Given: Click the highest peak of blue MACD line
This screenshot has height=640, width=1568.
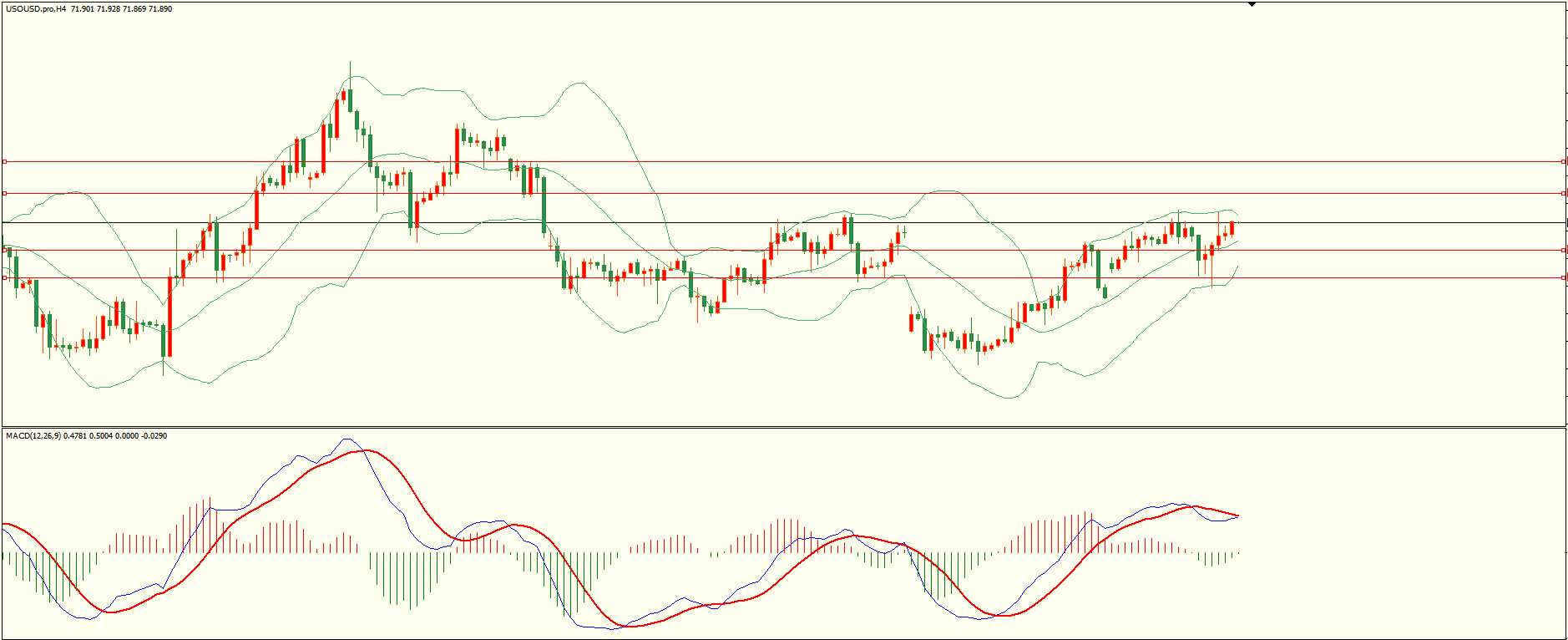Looking at the screenshot, I should [x=346, y=439].
